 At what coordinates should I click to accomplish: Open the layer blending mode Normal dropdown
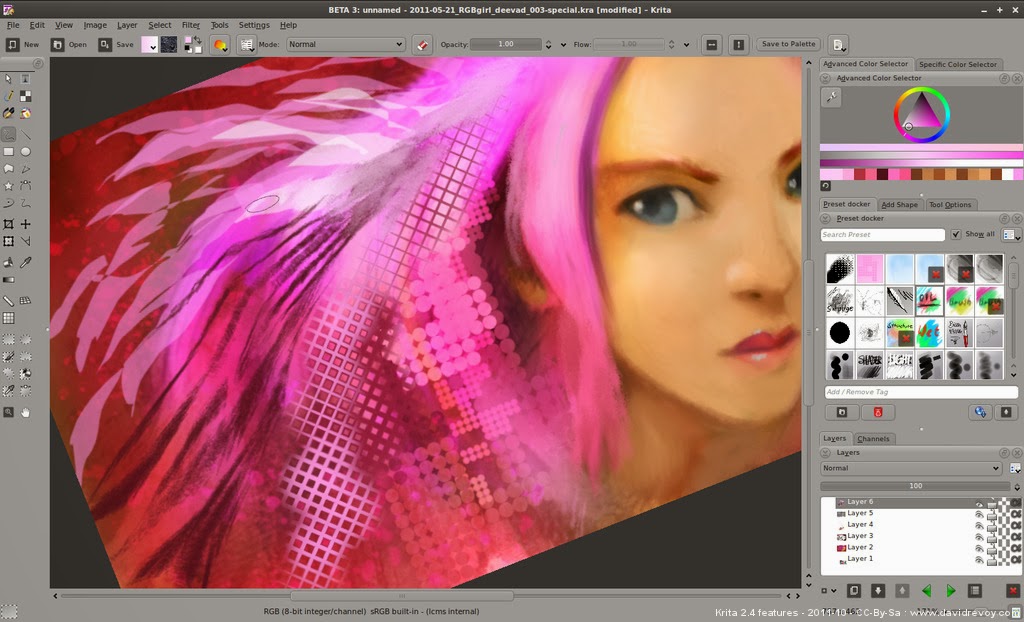tap(910, 467)
